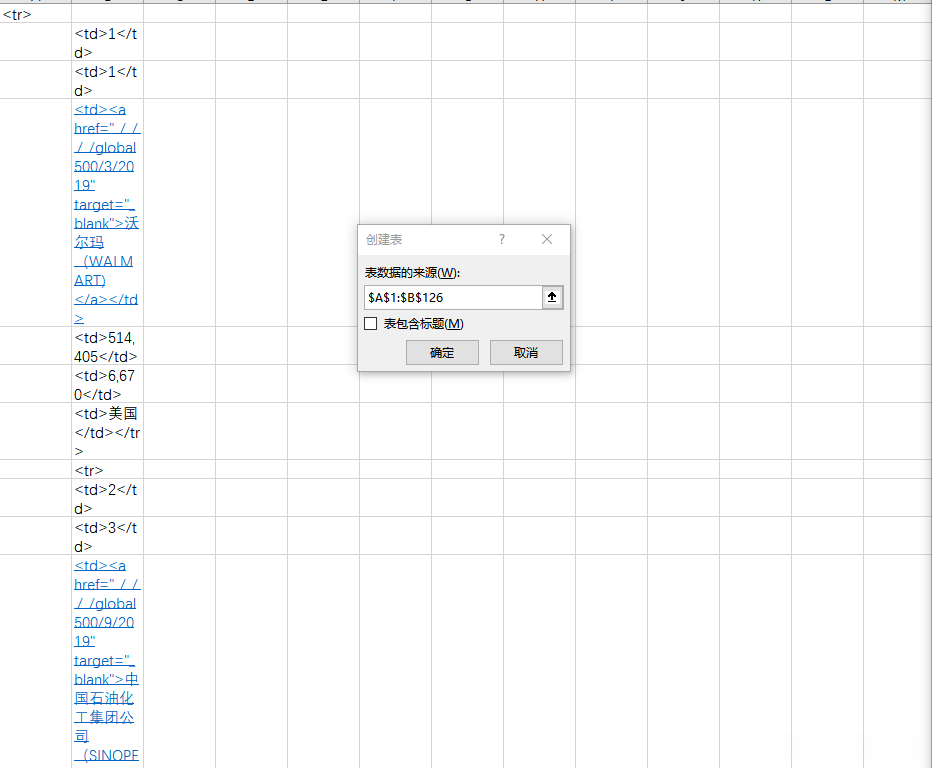The height and width of the screenshot is (768, 932).
Task: Select the cell with <td>2</td>
Action: click(x=107, y=498)
